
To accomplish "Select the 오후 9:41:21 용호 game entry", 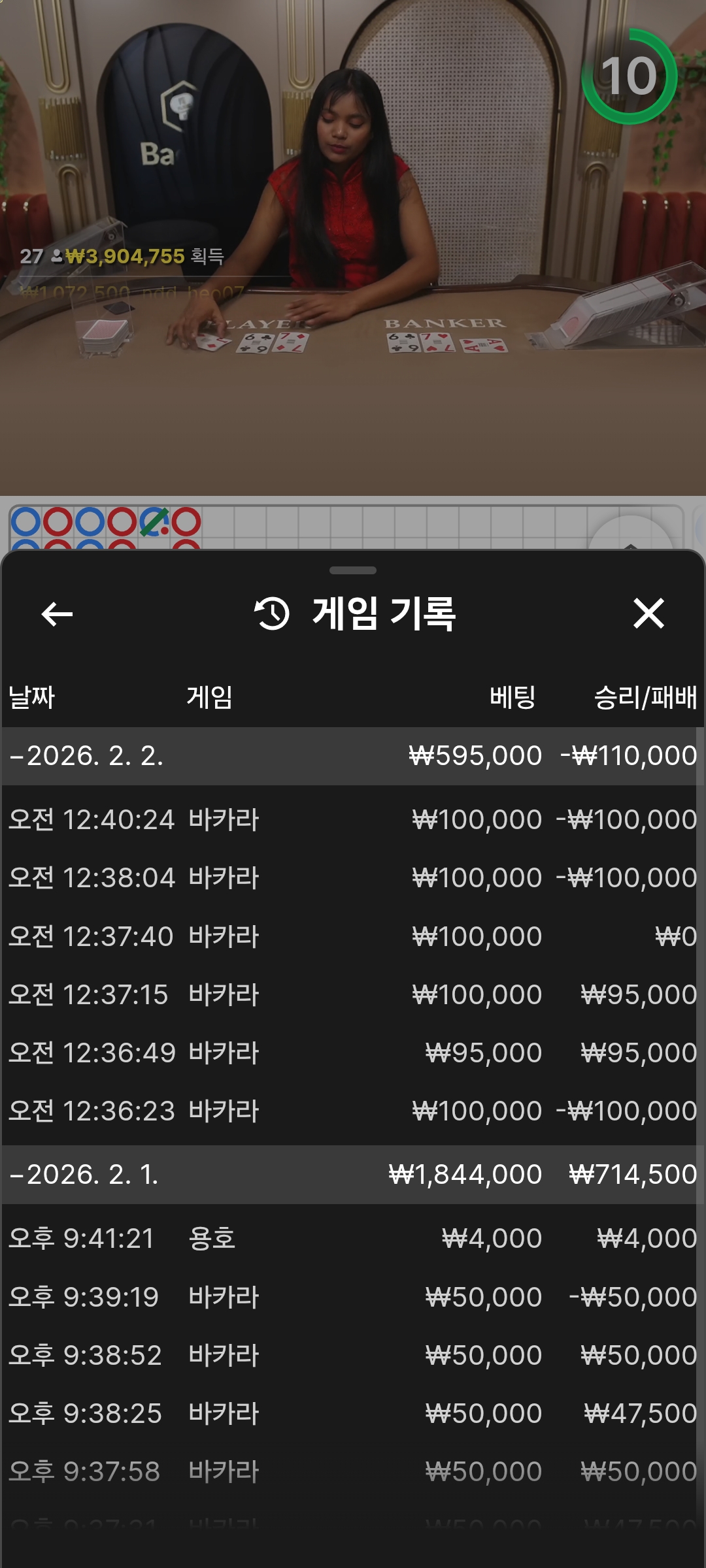I will coord(352,1239).
